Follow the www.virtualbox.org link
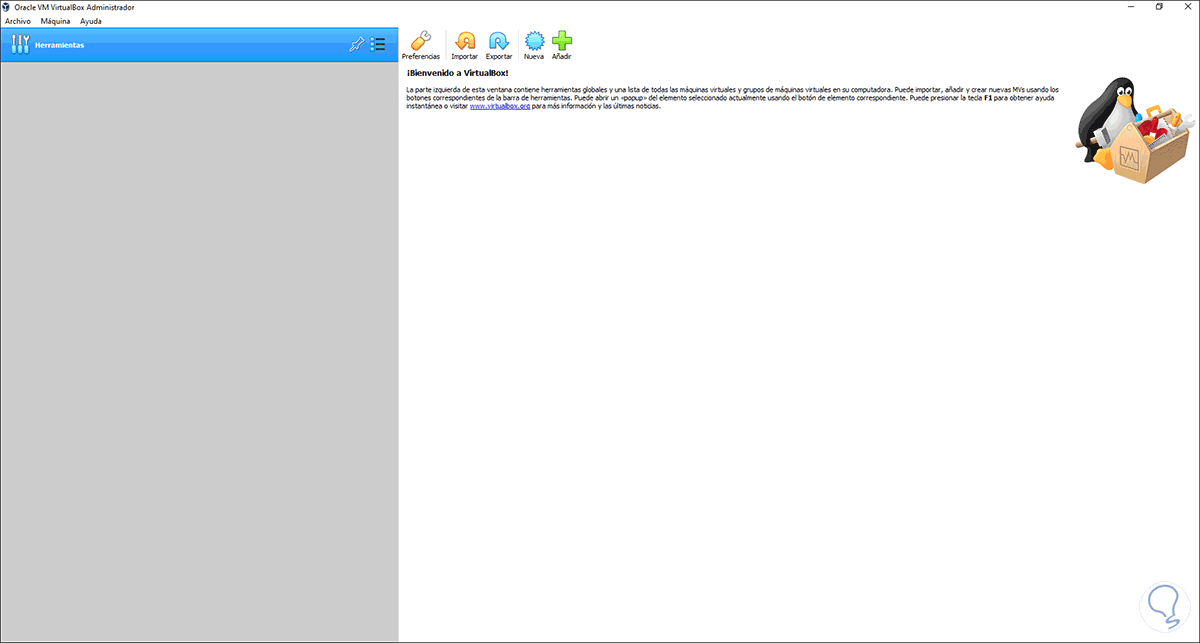 click(x=500, y=106)
